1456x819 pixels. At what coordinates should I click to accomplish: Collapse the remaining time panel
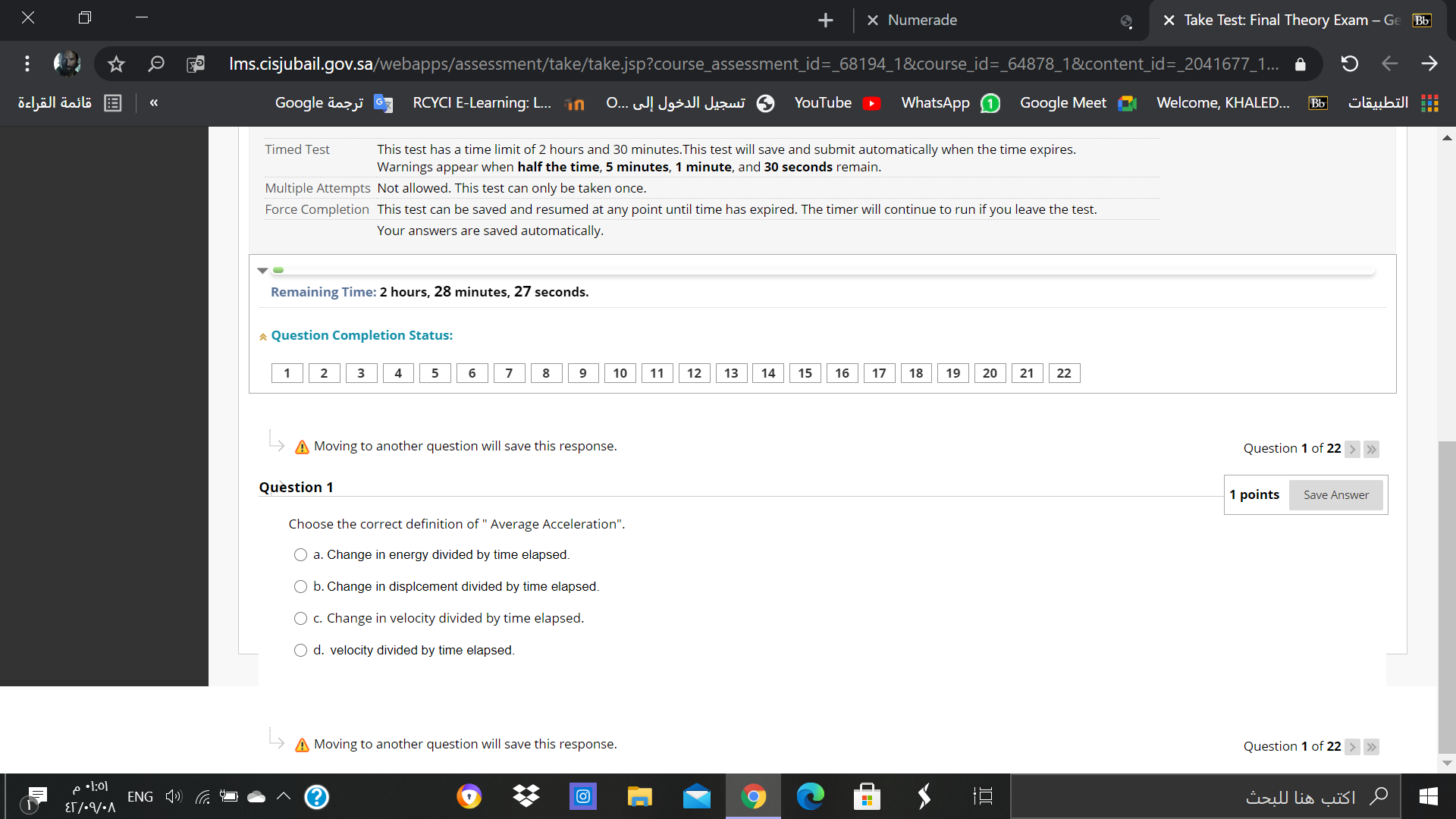click(262, 270)
